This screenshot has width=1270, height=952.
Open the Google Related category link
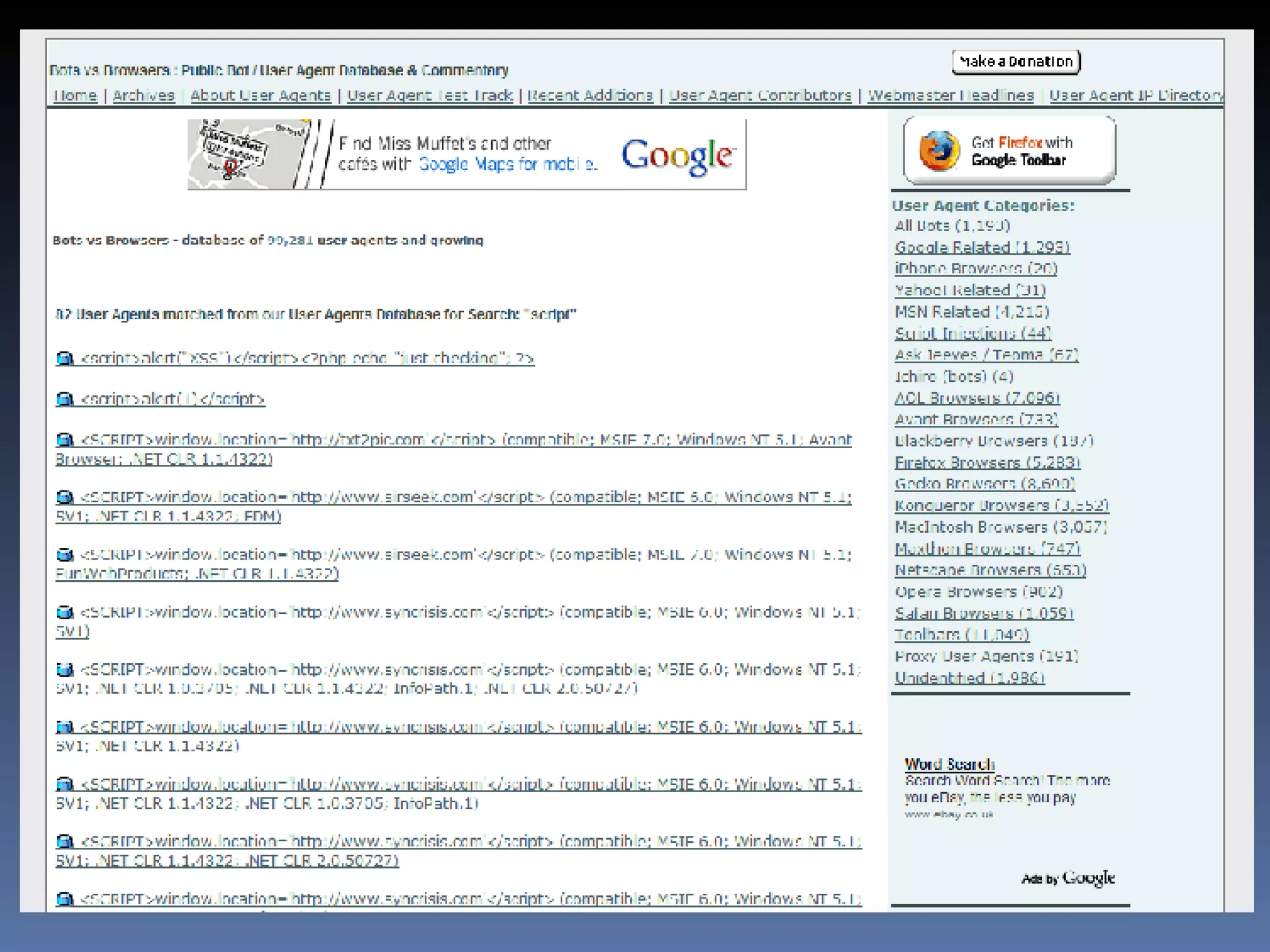pyautogui.click(x=982, y=247)
